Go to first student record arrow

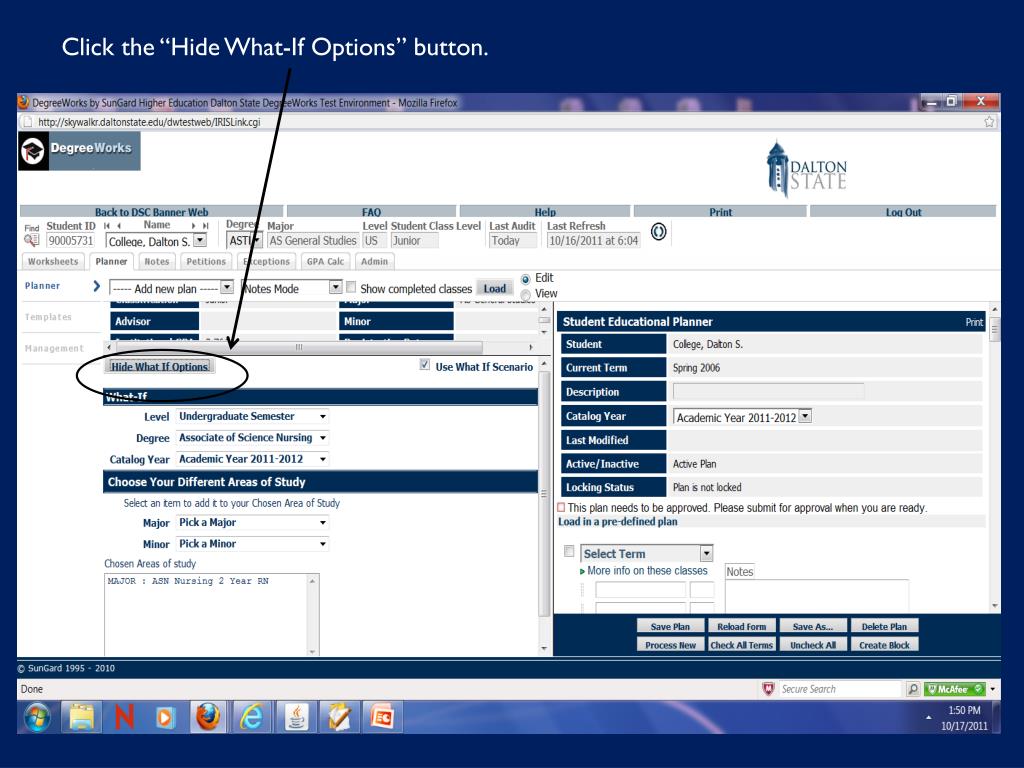tap(106, 226)
